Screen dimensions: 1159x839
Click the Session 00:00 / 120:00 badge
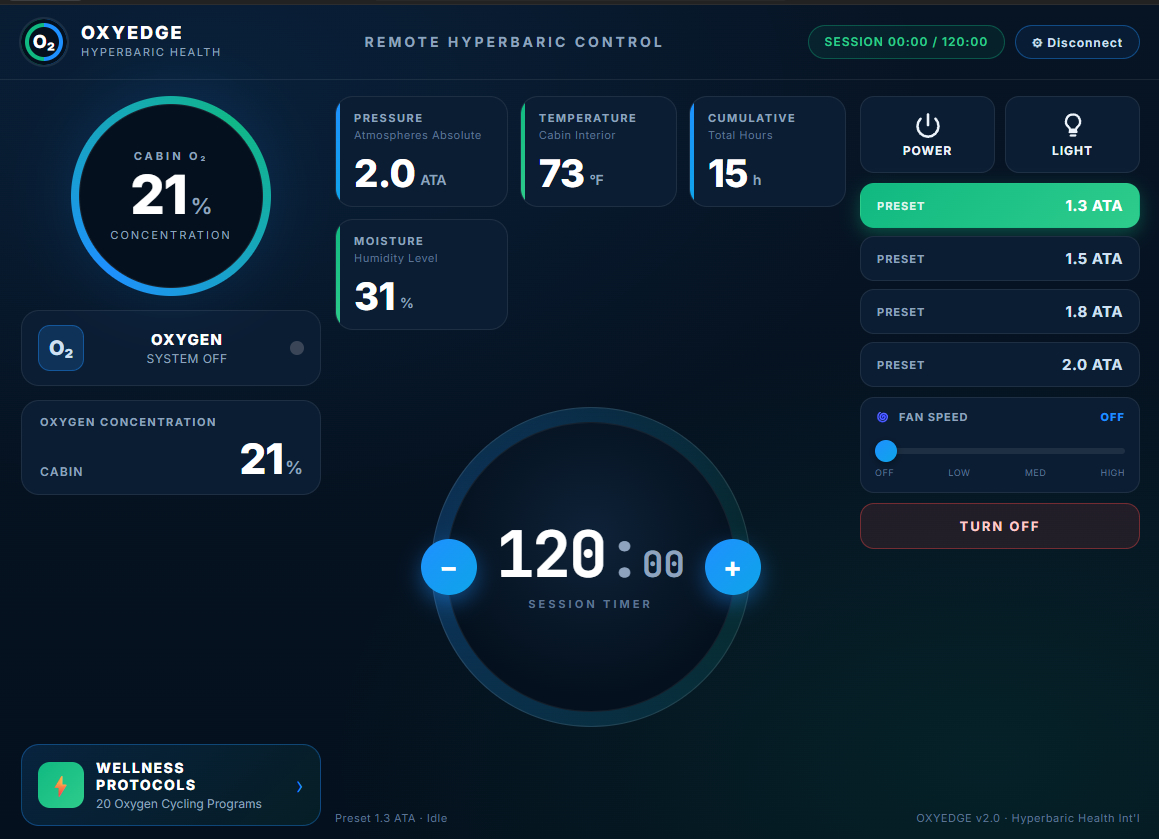click(905, 42)
